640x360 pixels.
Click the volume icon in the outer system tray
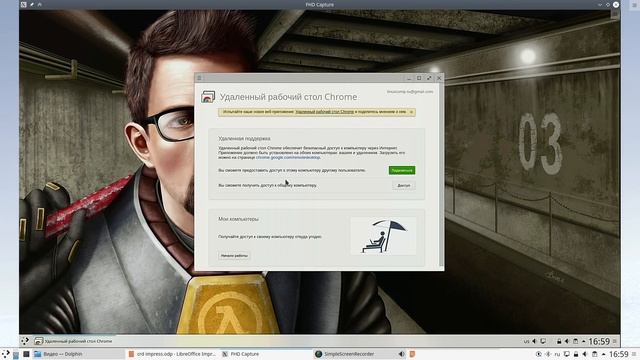(x=585, y=354)
